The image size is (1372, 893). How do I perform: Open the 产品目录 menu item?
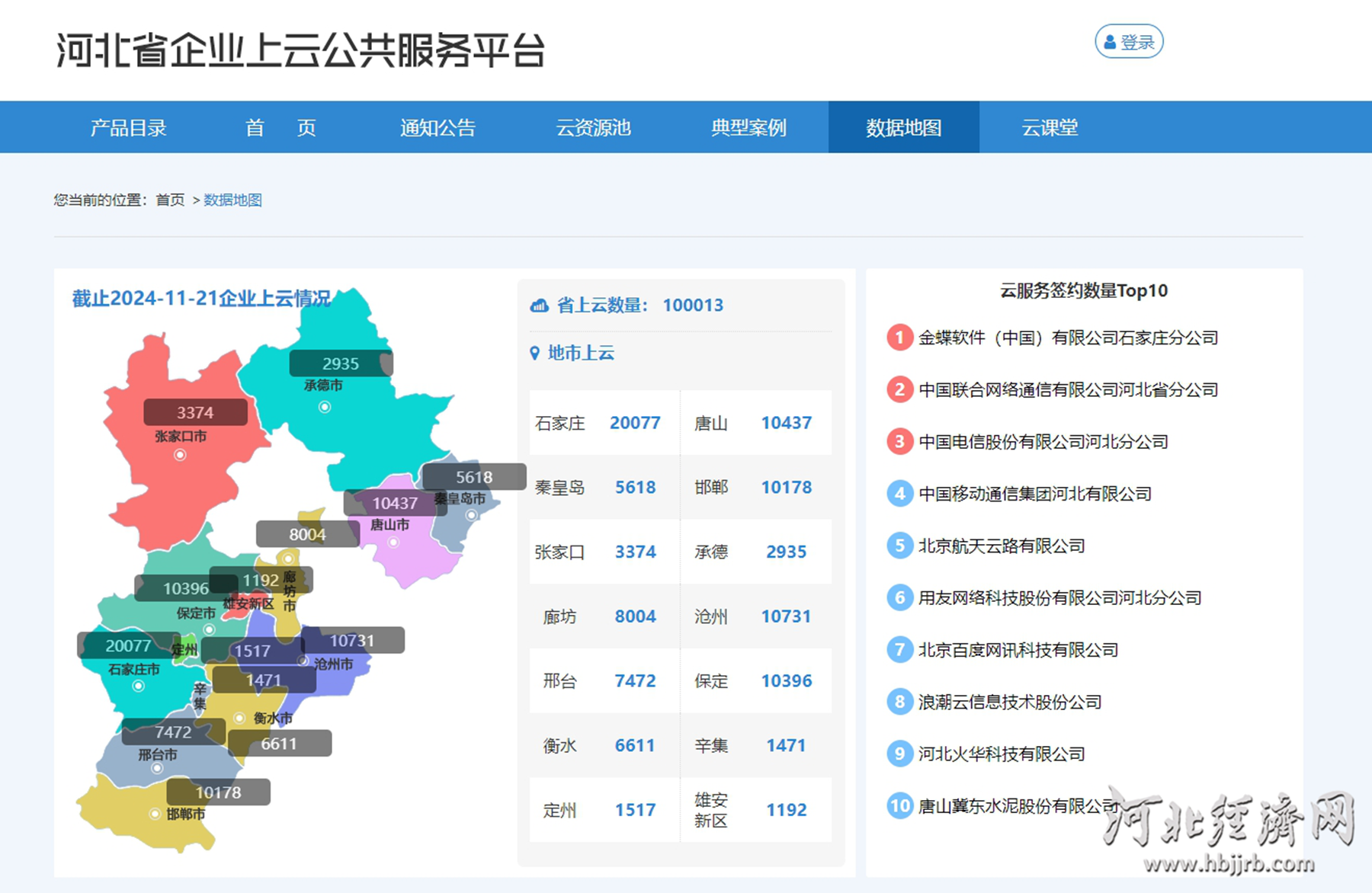(128, 127)
